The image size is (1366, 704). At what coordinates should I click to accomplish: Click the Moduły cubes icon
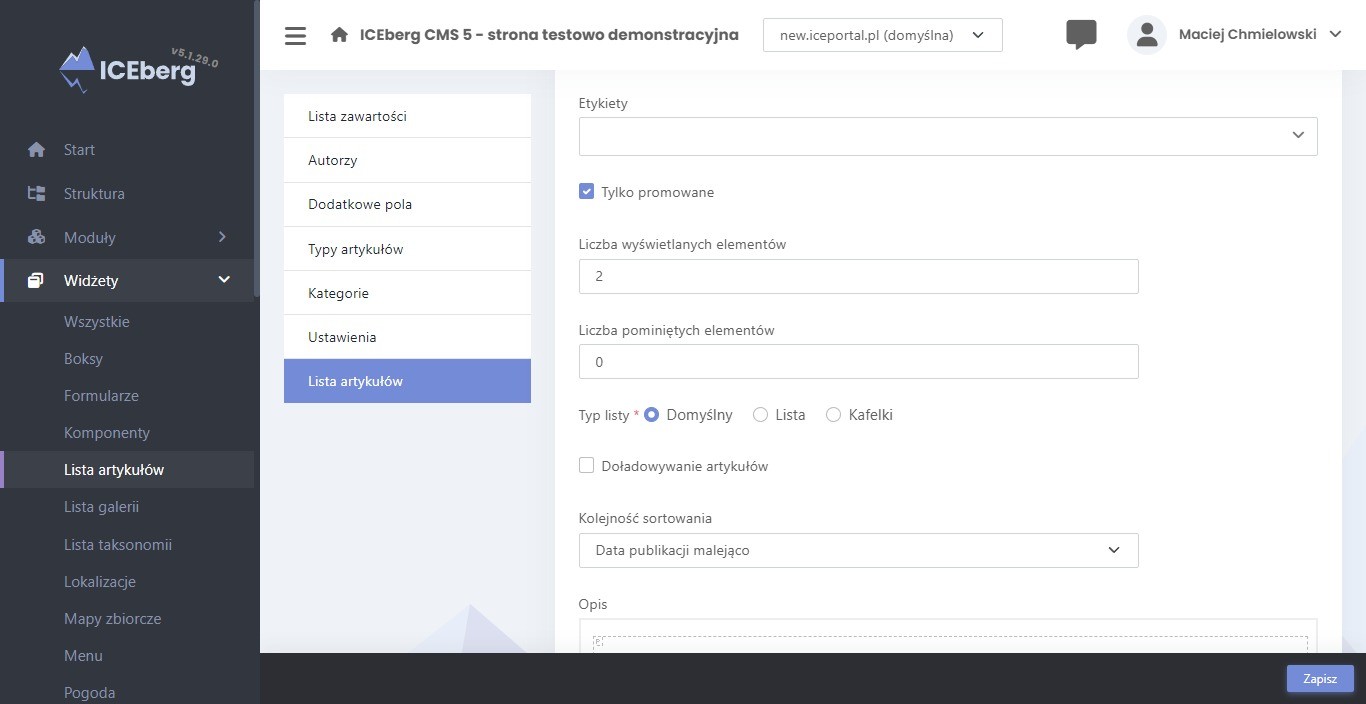(37, 238)
